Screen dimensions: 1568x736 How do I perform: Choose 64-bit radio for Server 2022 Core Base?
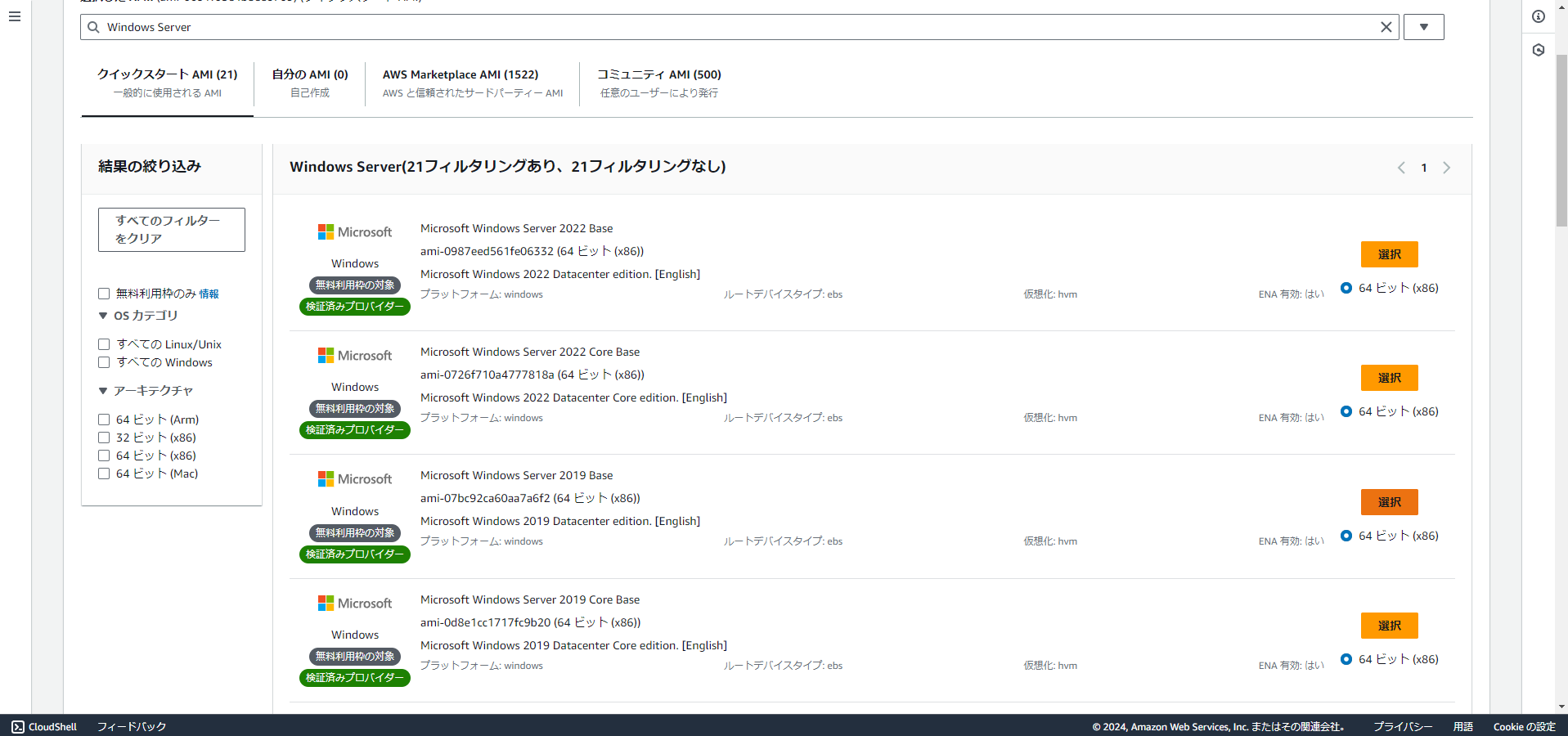click(1346, 411)
